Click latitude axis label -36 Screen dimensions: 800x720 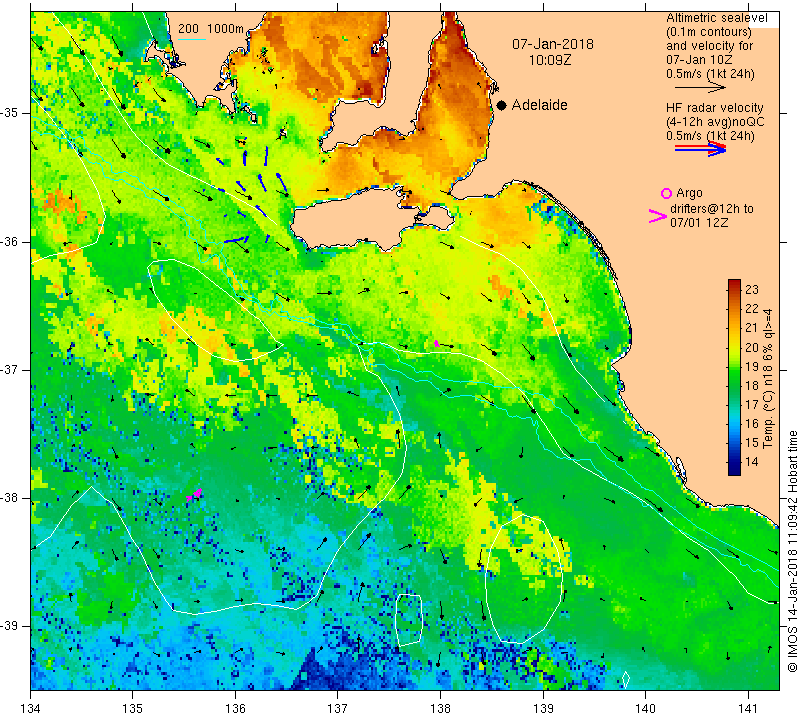pos(9,241)
